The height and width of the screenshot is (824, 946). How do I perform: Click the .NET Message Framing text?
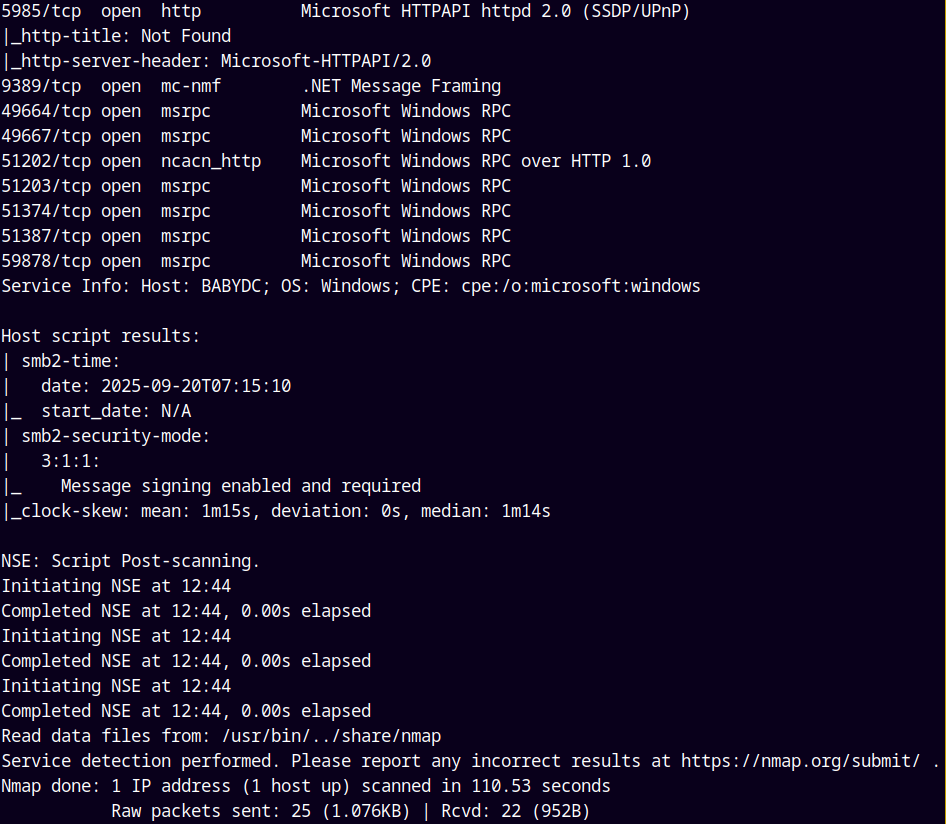tap(400, 86)
